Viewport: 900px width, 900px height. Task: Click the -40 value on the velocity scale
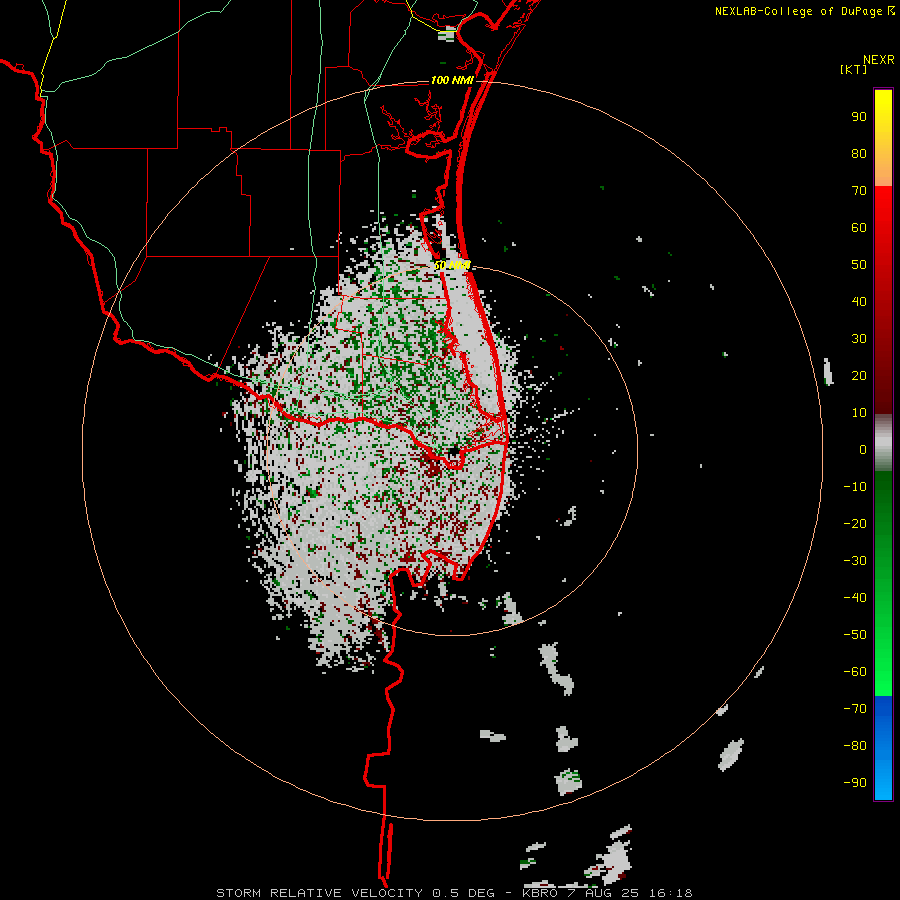click(855, 598)
